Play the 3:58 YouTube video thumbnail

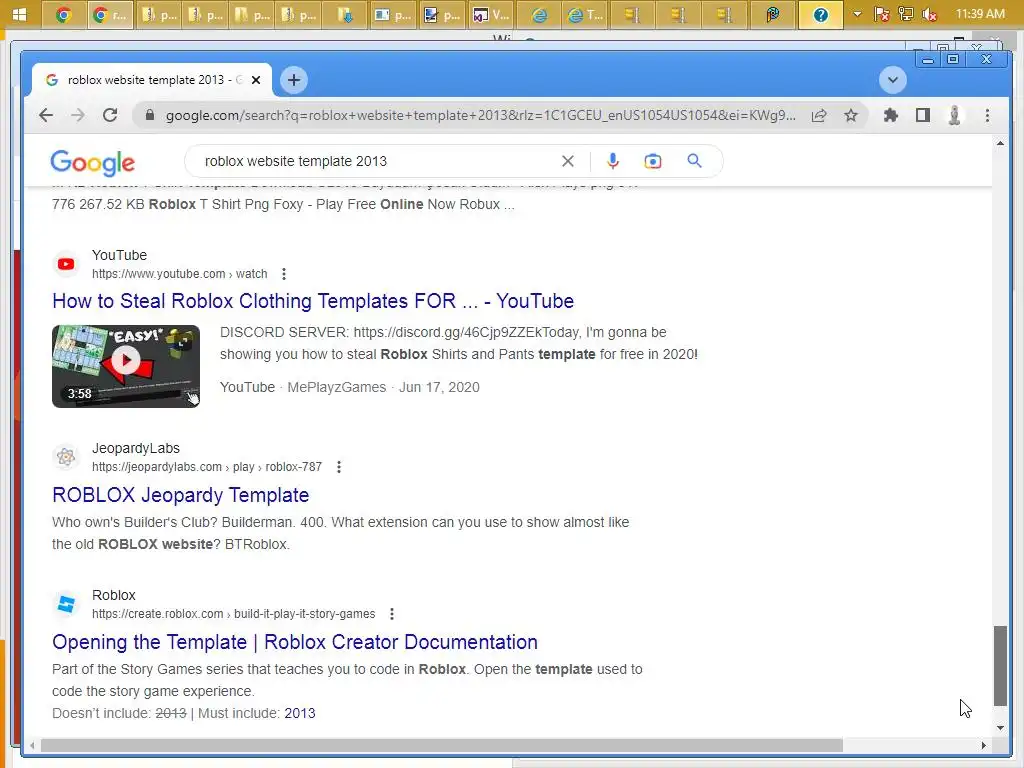(x=126, y=366)
